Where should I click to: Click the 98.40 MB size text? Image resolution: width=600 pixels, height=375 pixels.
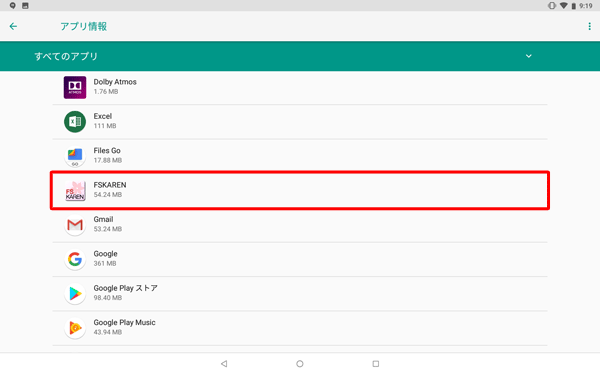pyautogui.click(x=108, y=298)
